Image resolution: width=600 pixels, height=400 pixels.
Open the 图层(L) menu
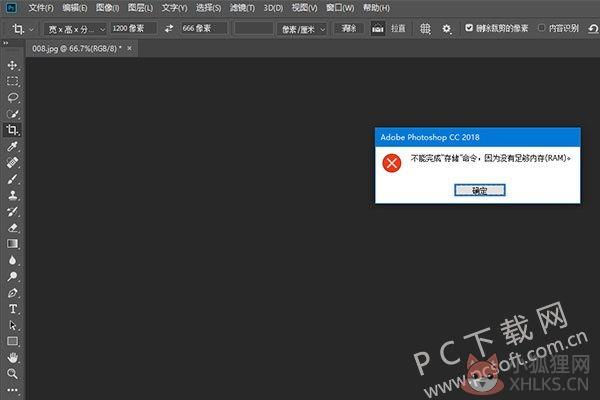(x=140, y=8)
